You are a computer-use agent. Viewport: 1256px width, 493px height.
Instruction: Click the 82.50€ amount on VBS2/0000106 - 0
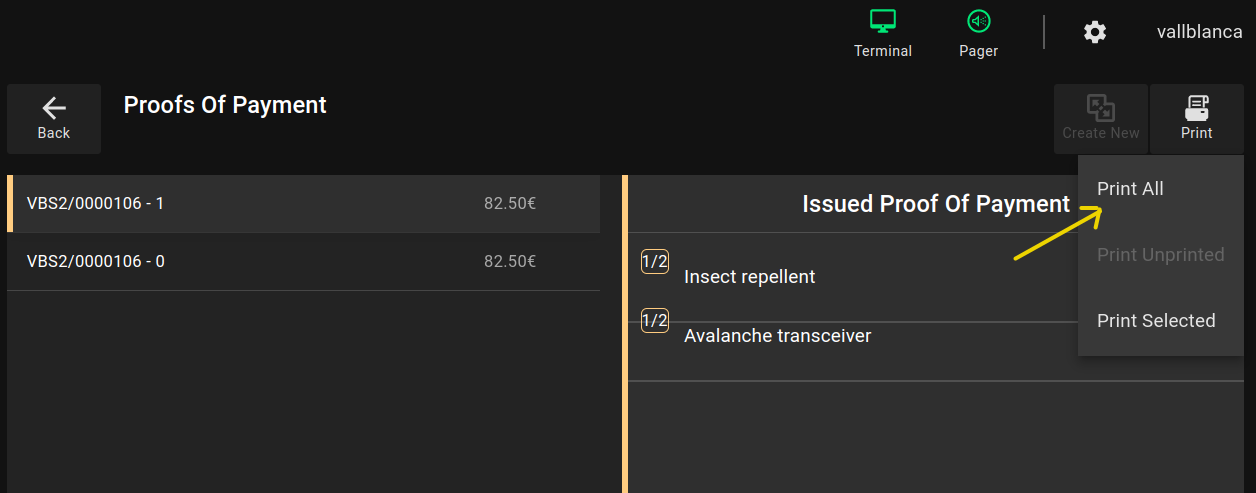(510, 262)
